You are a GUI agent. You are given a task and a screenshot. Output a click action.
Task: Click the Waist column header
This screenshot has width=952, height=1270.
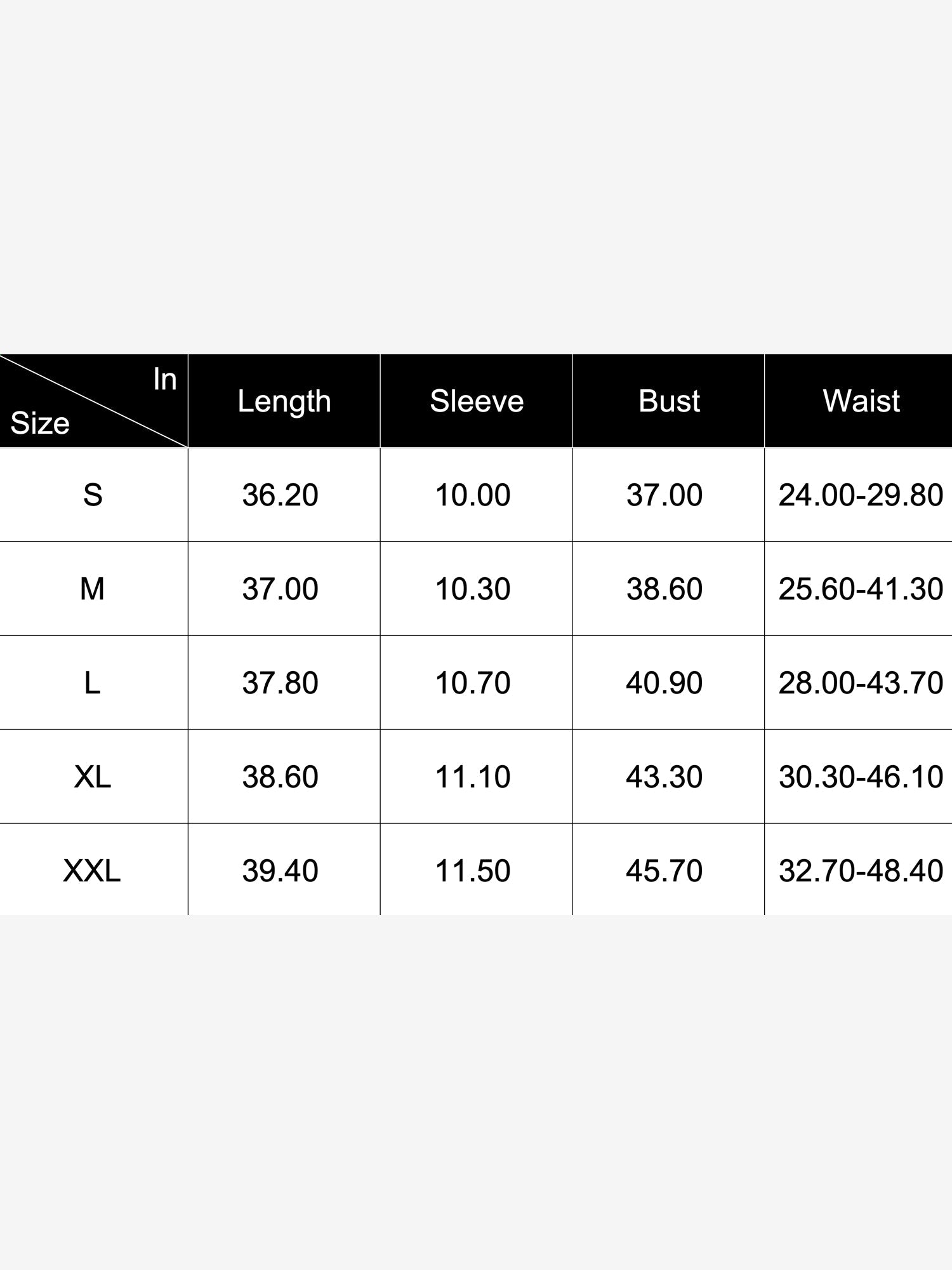(x=861, y=401)
